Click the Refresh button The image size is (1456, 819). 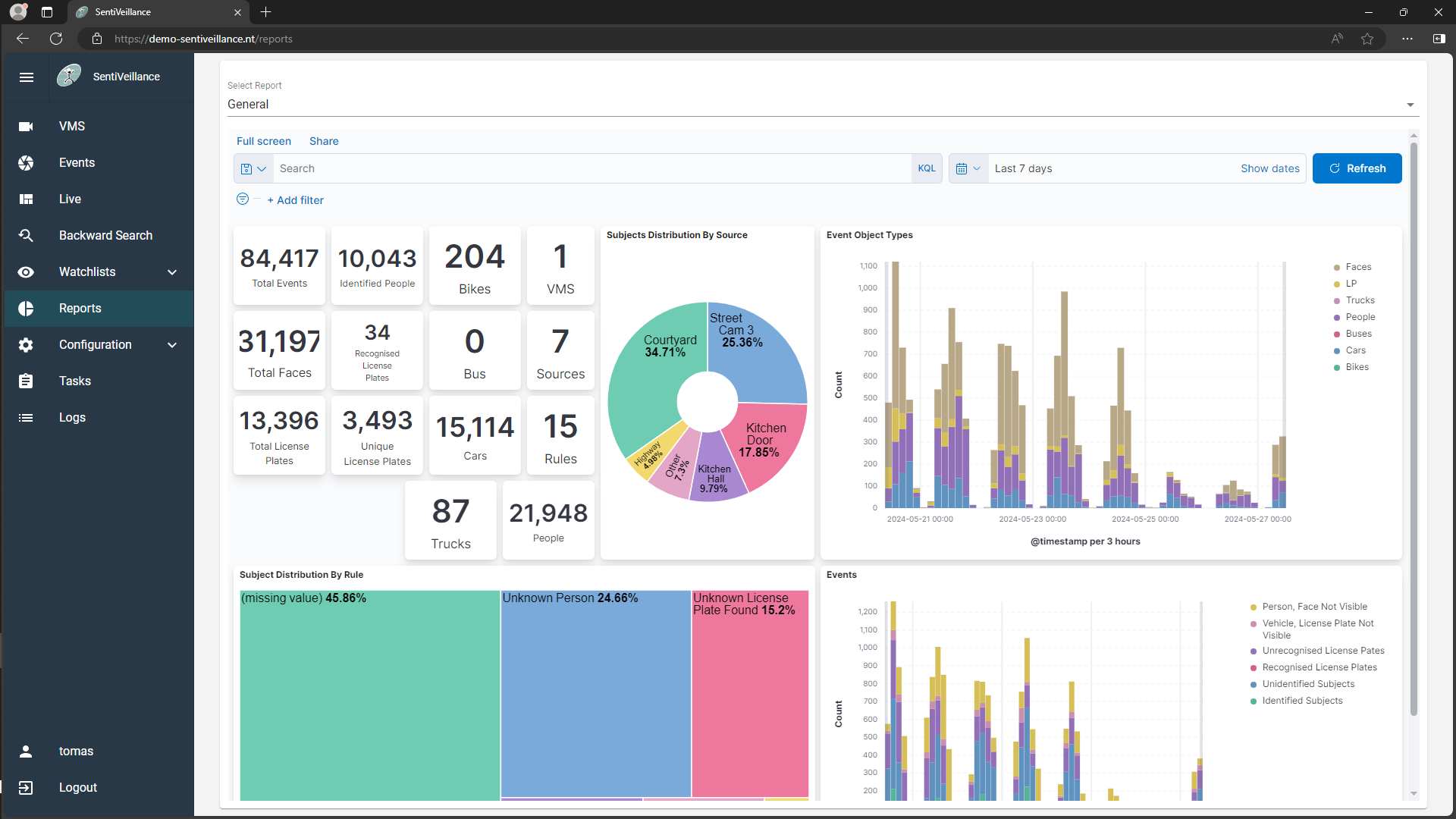1357,168
